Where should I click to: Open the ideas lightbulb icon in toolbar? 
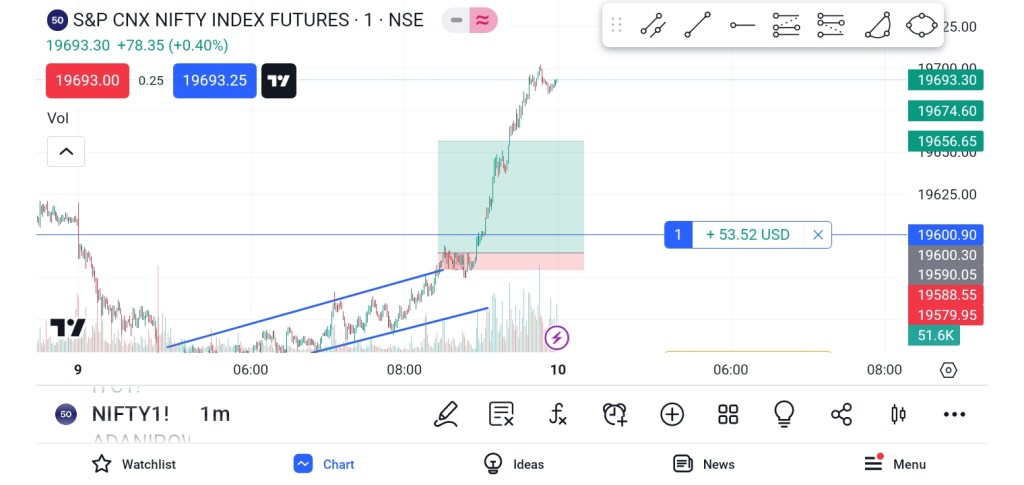784,414
